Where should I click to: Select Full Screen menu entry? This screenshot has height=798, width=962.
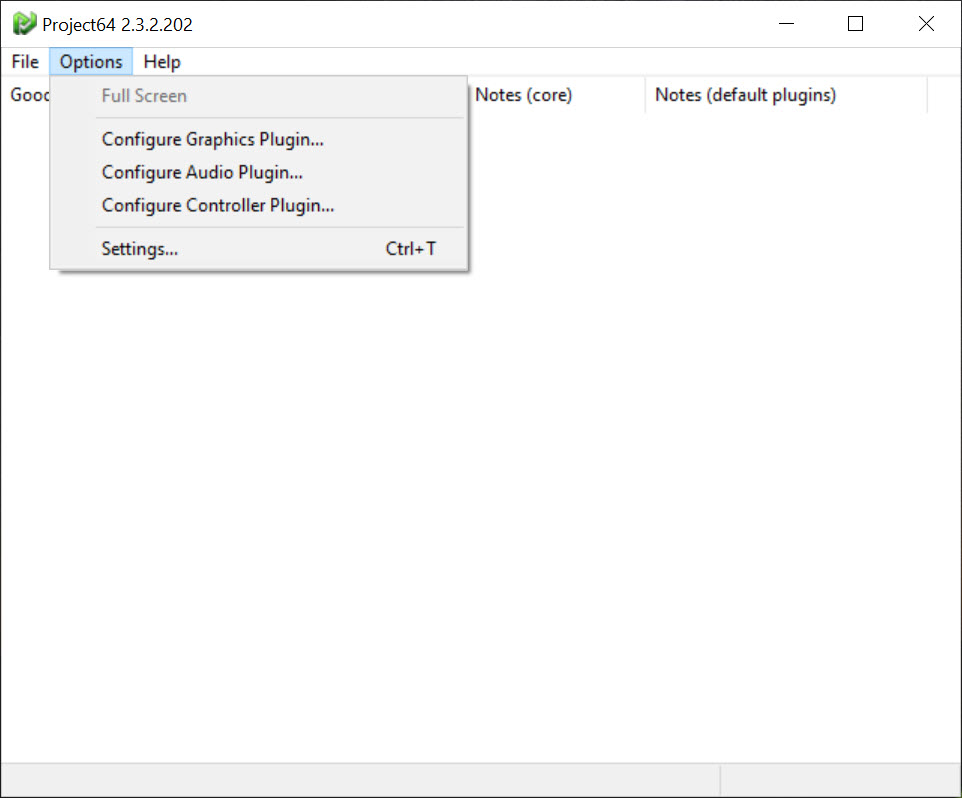258,96
